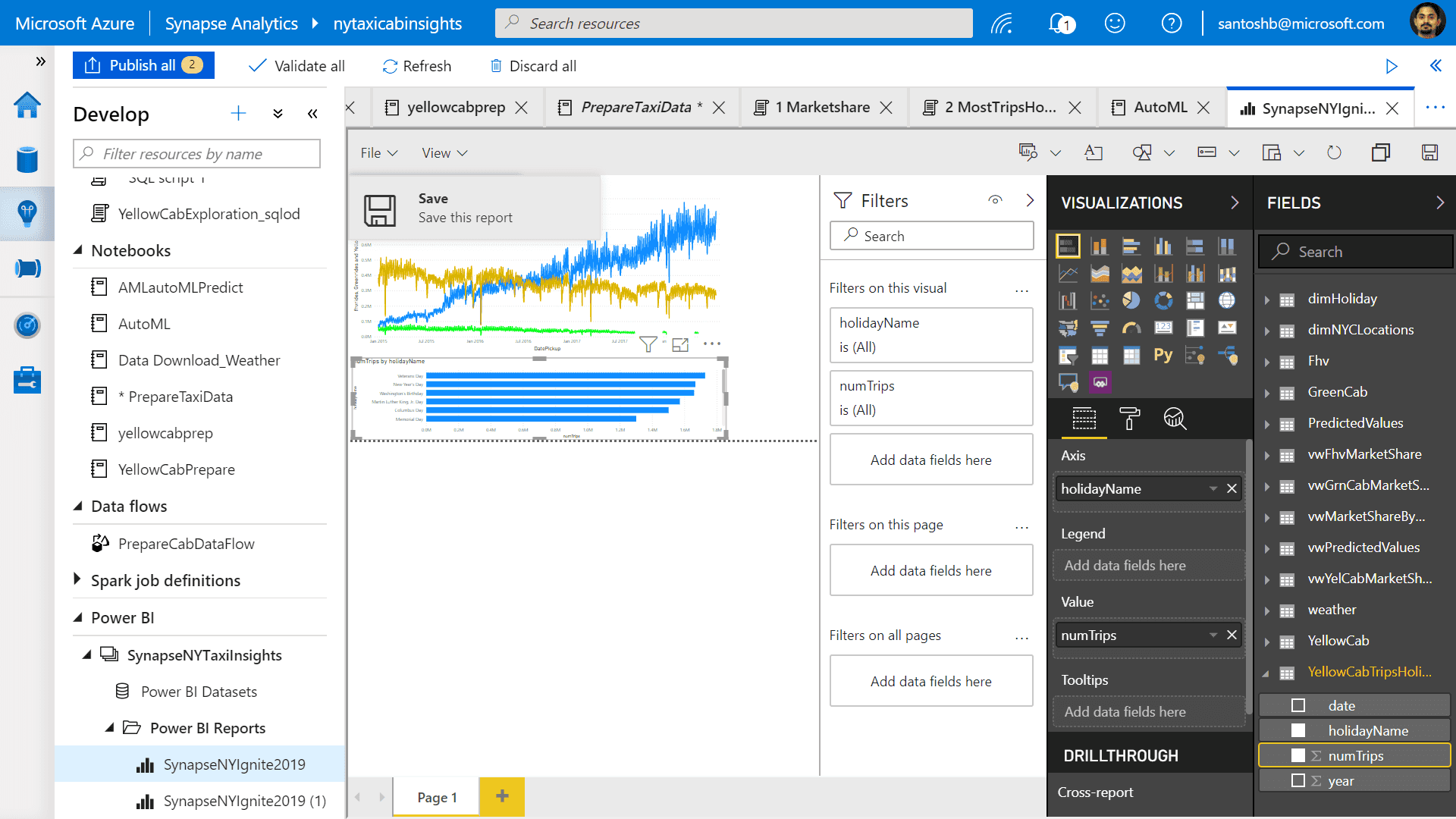Click the Fields pane Search box
Viewport: 1456px width, 819px height.
point(1357,252)
